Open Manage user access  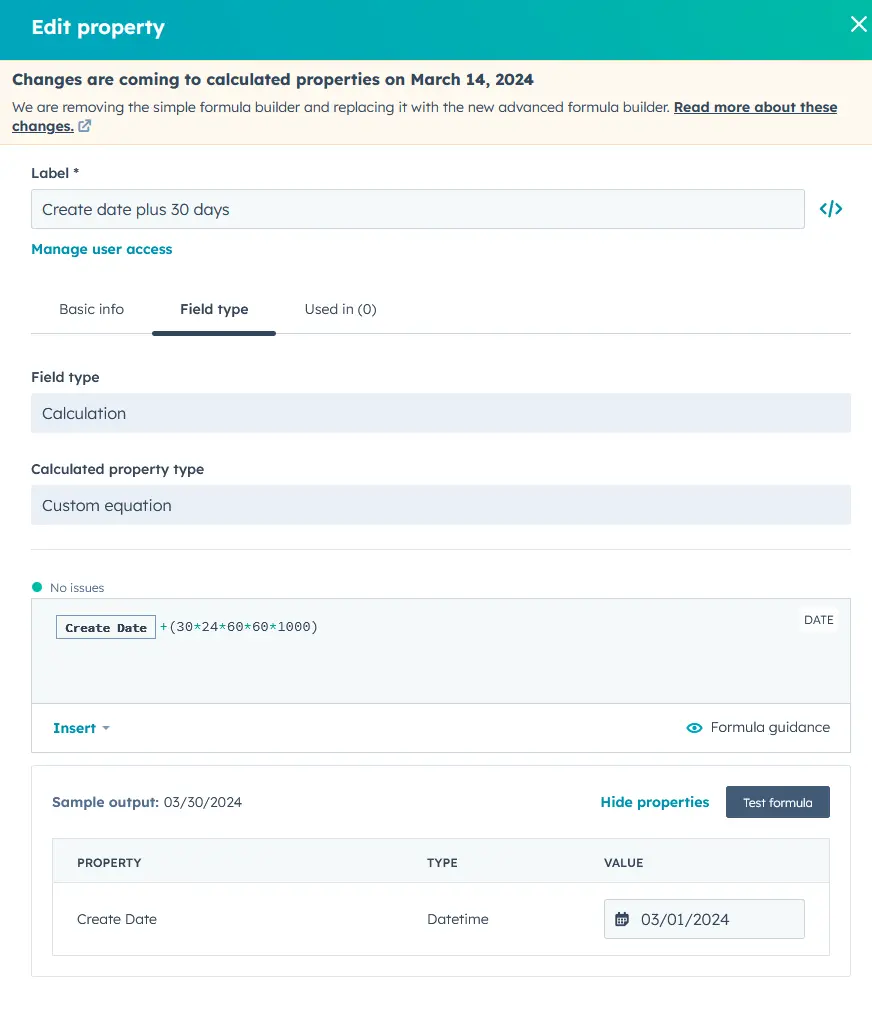click(x=101, y=249)
